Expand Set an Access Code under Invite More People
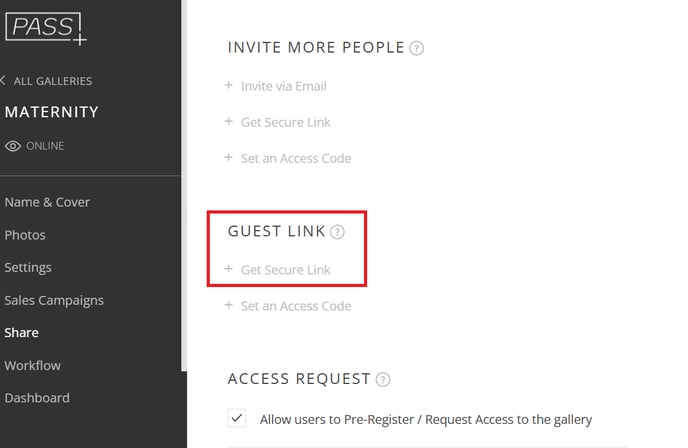The width and height of the screenshot is (688, 448). 296,158
